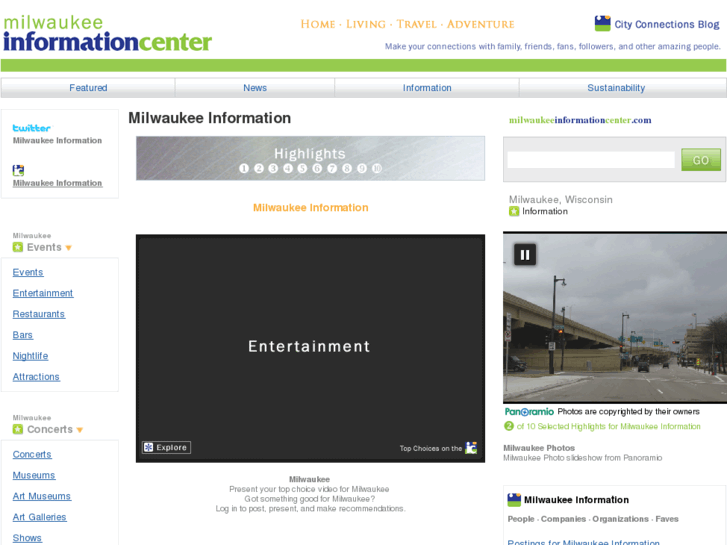Open the Museums sidebar link
Image resolution: width=727 pixels, height=545 pixels.
(33, 475)
